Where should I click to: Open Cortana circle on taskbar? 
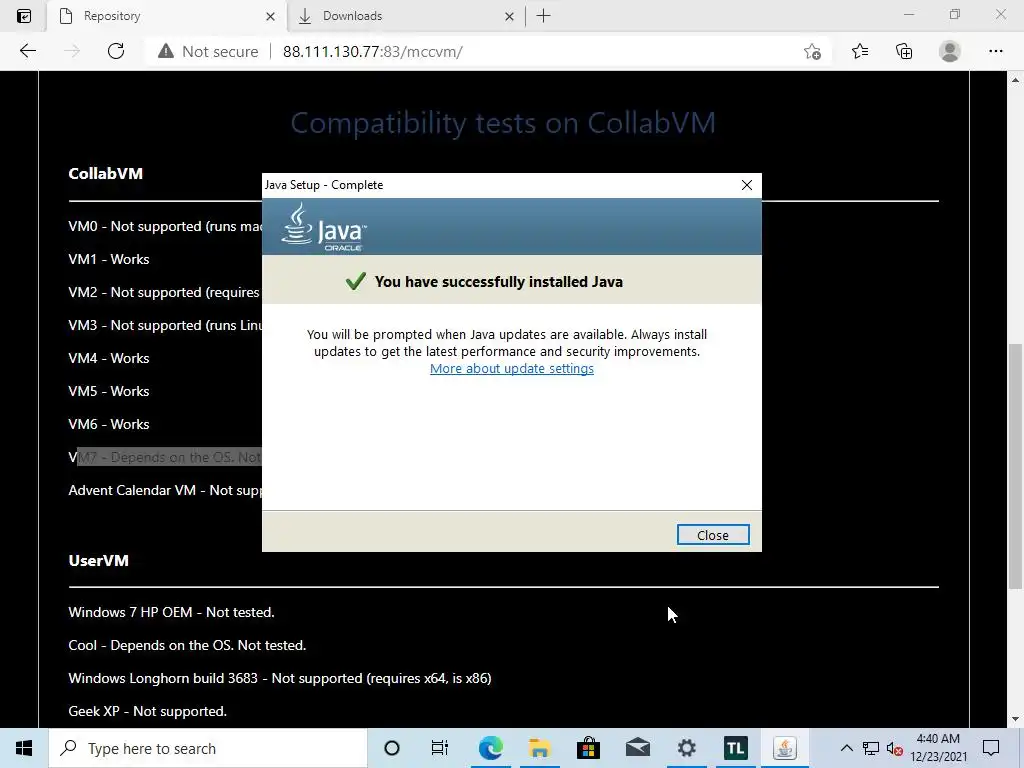392,748
